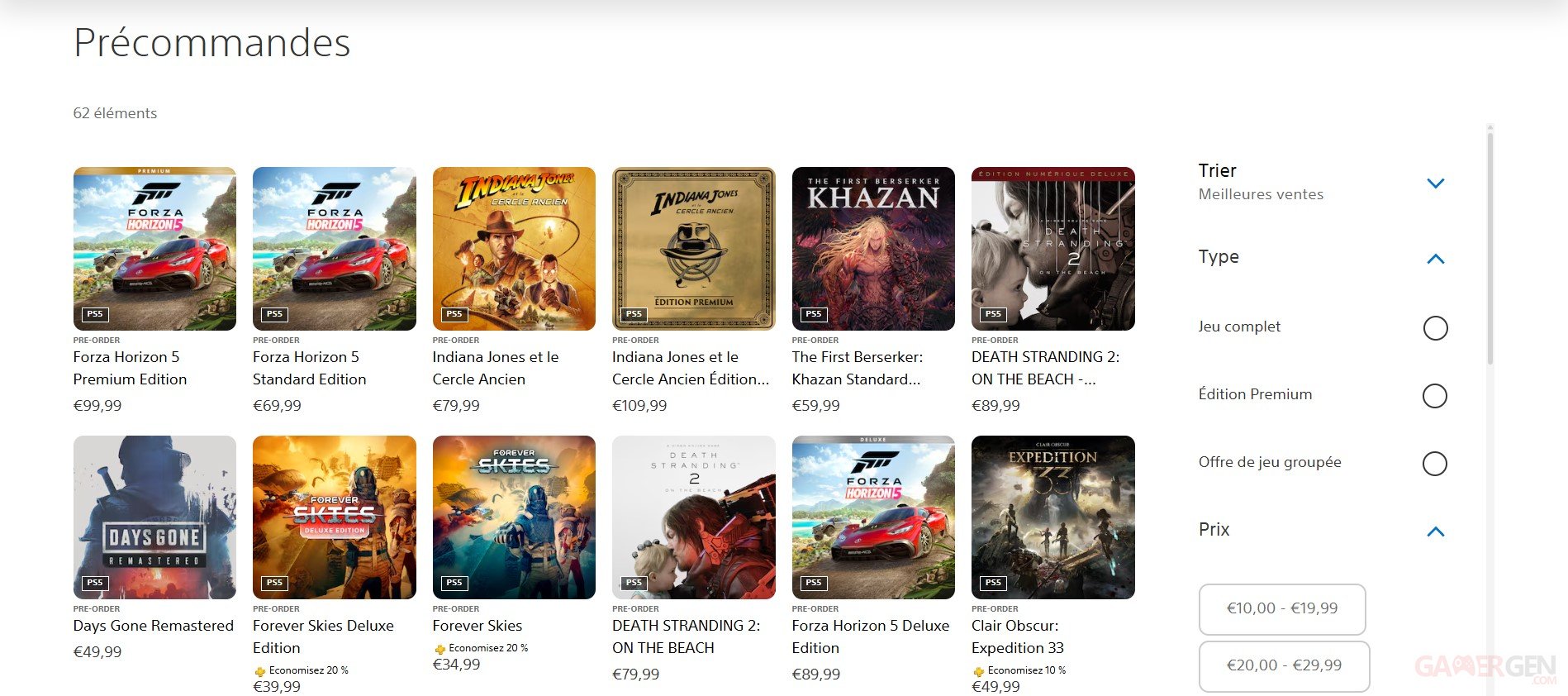
Task: Click PS Plus icon under Forever Skies Deluxe
Action: pos(259,671)
